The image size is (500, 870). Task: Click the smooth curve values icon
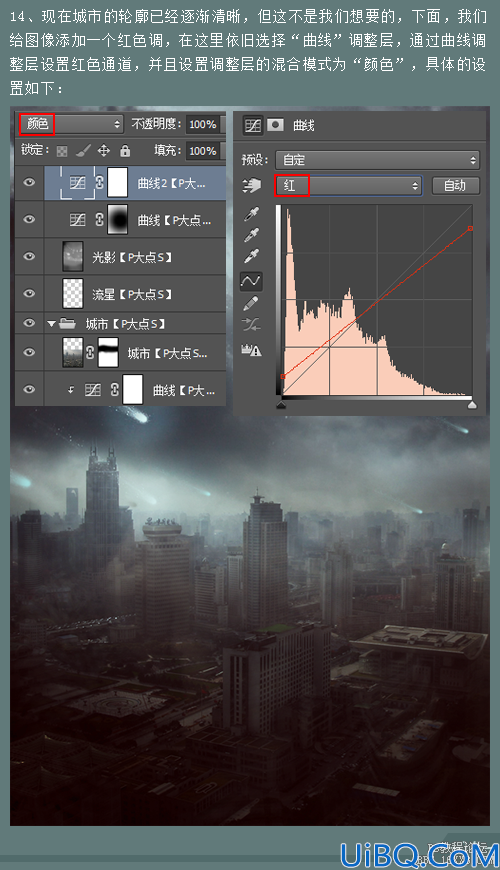point(251,325)
